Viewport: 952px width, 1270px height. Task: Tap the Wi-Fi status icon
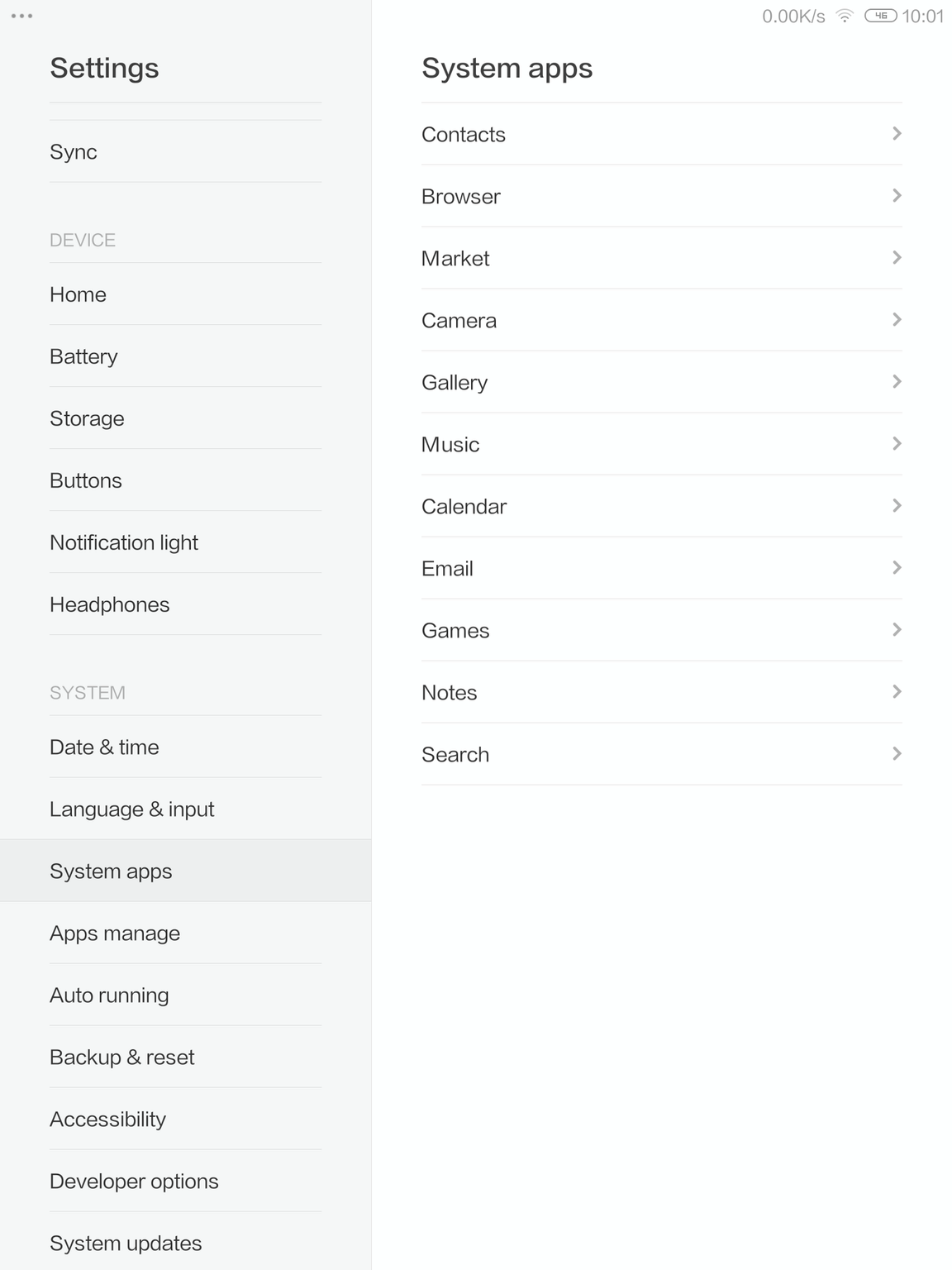click(x=845, y=16)
